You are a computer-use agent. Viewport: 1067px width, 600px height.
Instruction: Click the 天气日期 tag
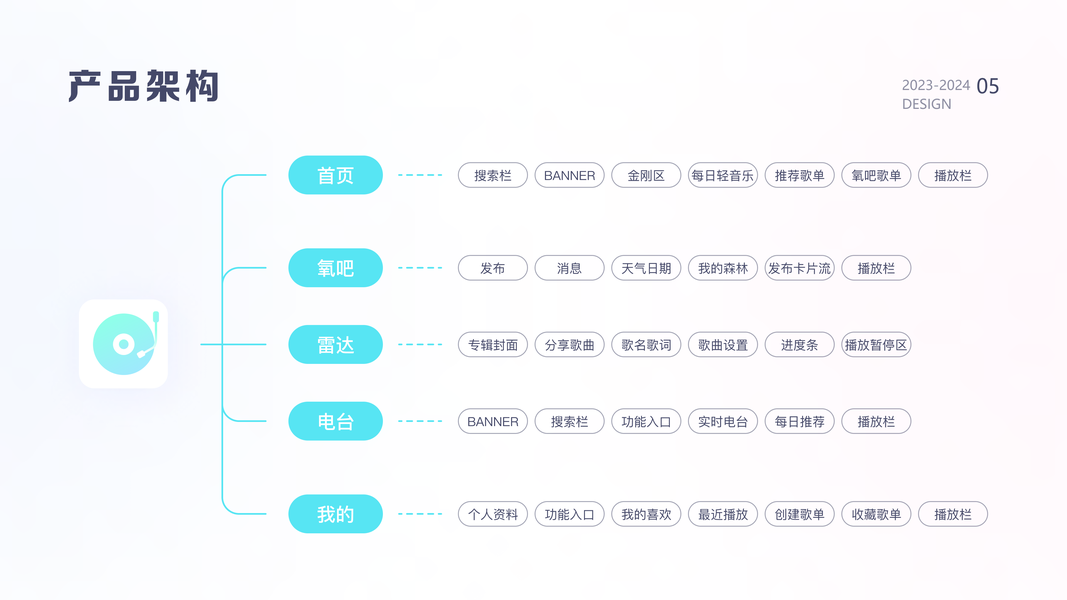[646, 268]
